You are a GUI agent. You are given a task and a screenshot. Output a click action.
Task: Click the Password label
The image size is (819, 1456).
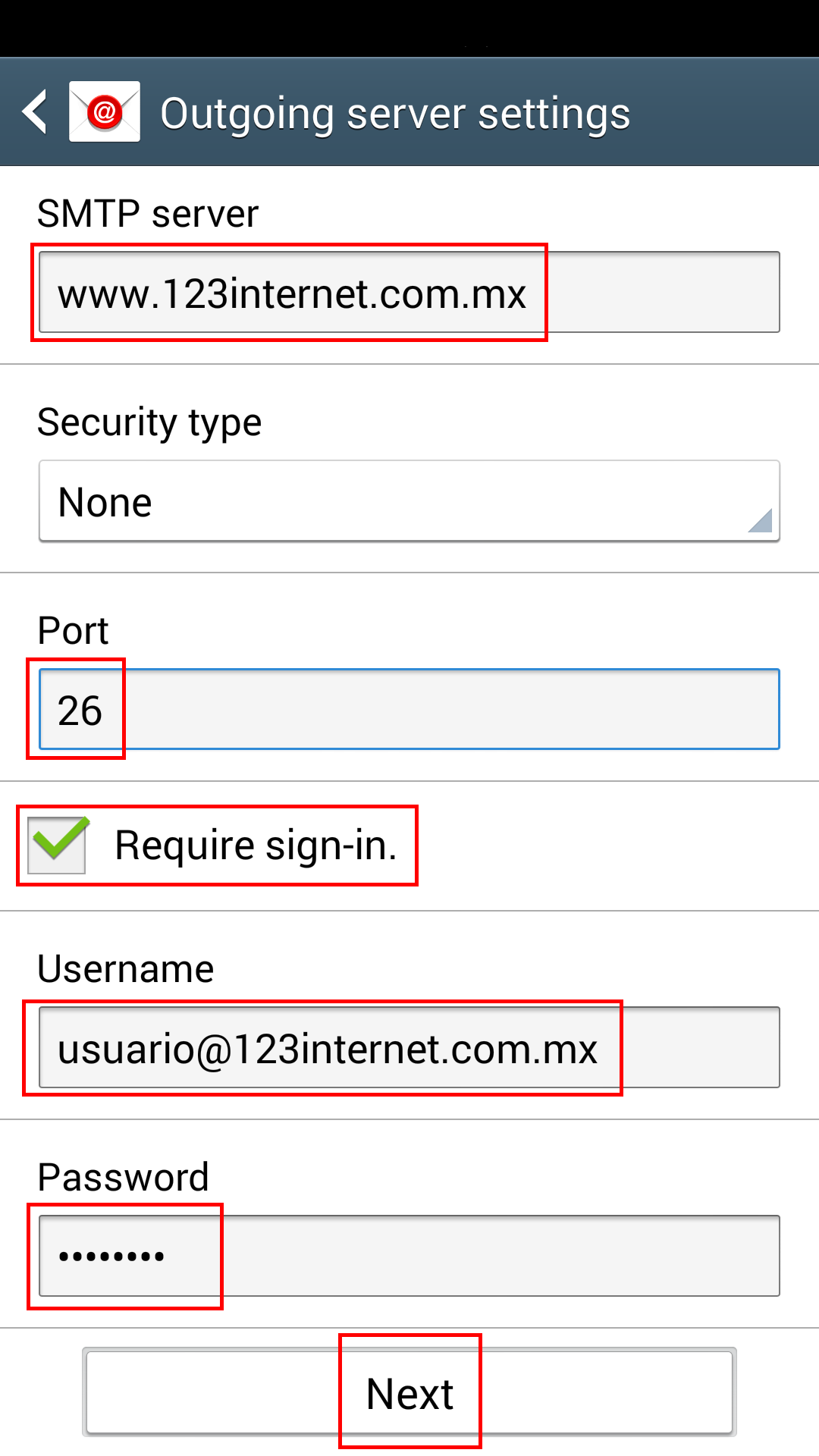tap(123, 1178)
